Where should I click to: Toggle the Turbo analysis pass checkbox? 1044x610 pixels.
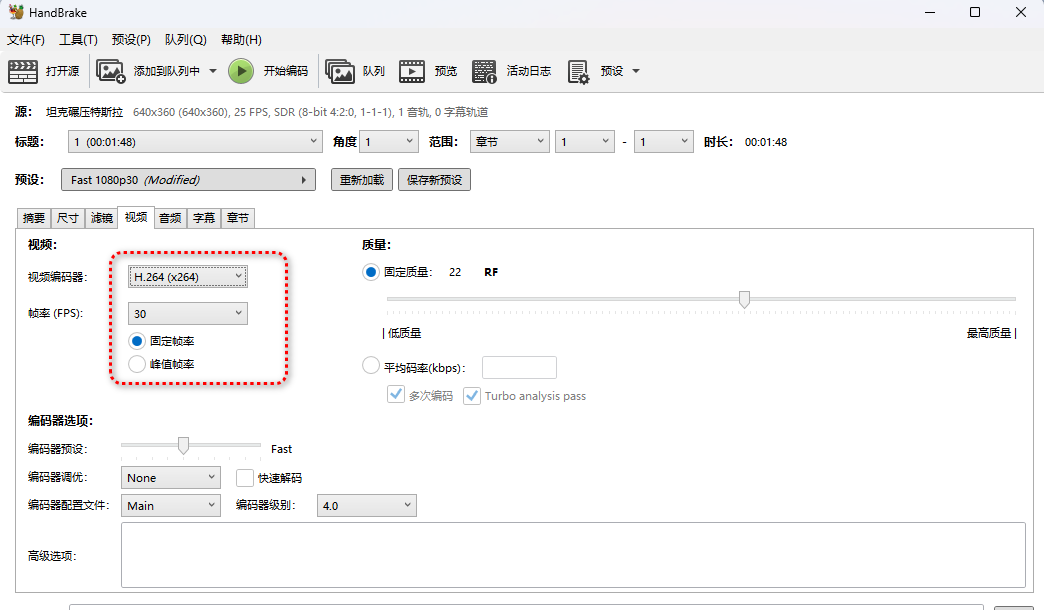point(472,396)
